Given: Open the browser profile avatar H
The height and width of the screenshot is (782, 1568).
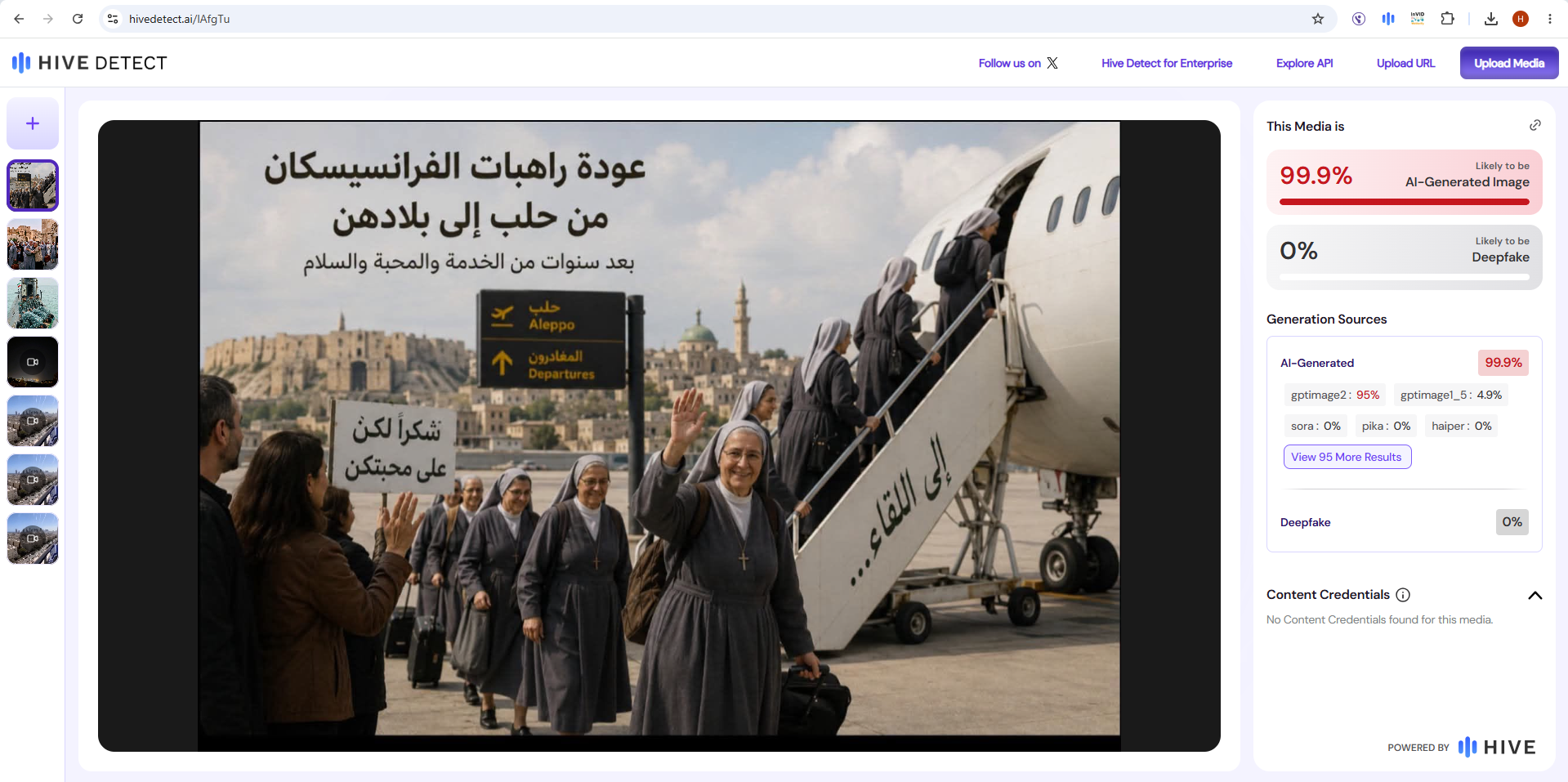Looking at the screenshot, I should [x=1521, y=19].
